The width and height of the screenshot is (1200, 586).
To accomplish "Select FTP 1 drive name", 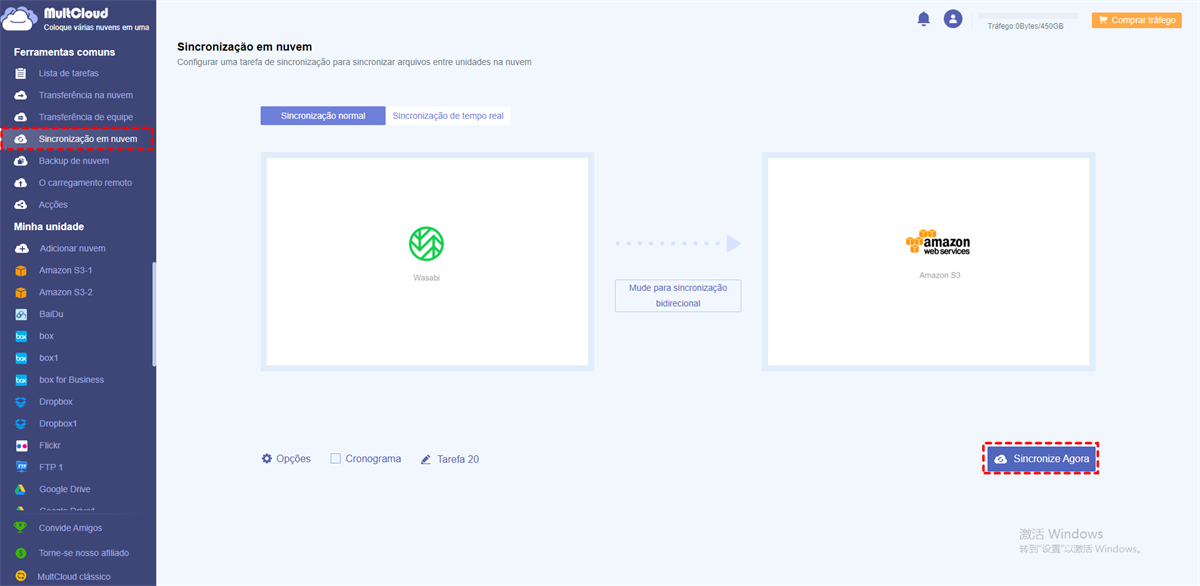I will point(51,467).
